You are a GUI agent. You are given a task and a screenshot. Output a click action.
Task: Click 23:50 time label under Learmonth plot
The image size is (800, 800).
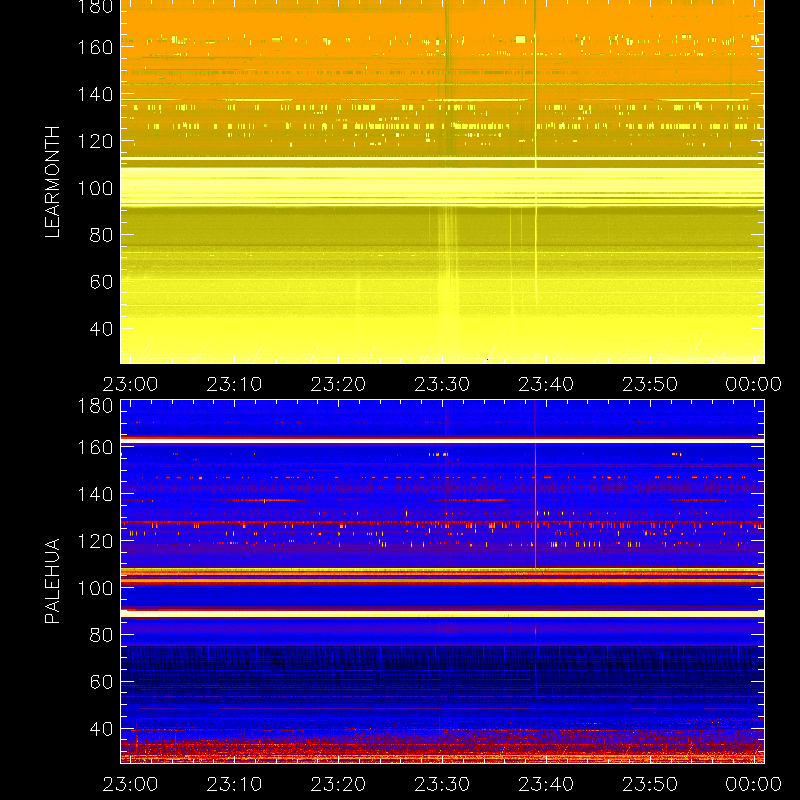click(x=650, y=384)
